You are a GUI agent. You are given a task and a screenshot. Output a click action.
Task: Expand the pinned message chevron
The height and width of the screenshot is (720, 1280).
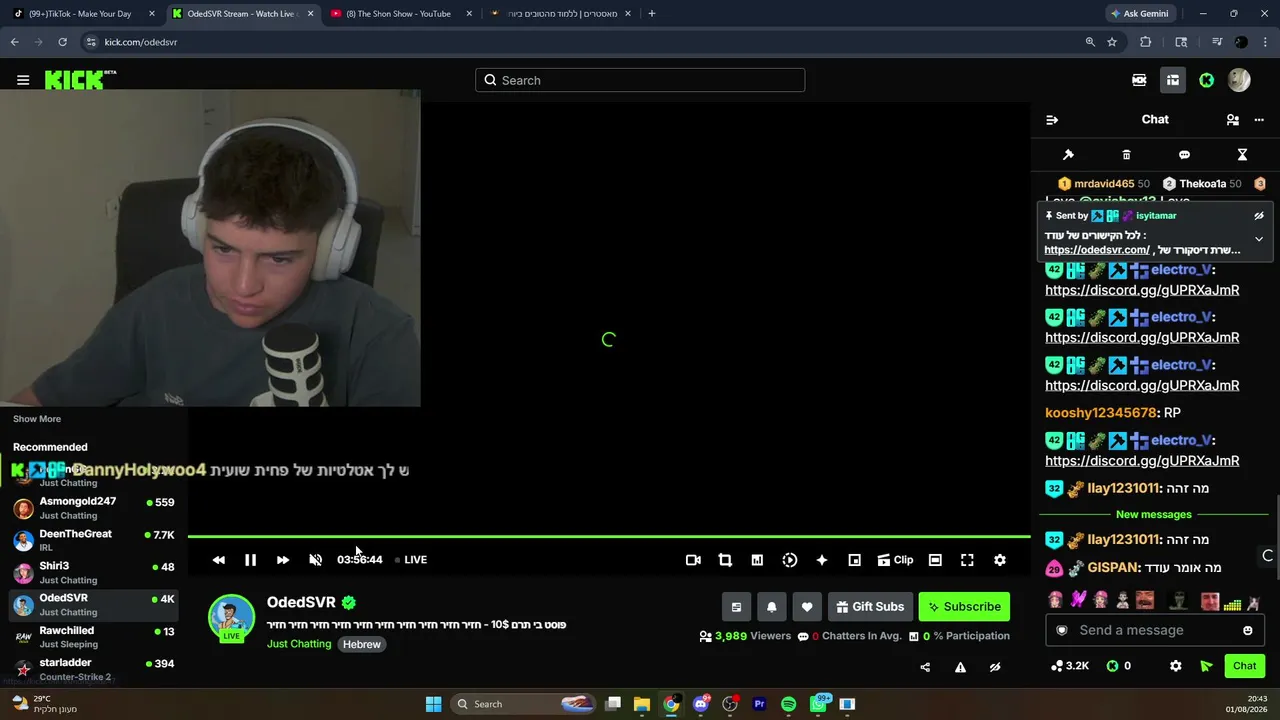pos(1259,239)
